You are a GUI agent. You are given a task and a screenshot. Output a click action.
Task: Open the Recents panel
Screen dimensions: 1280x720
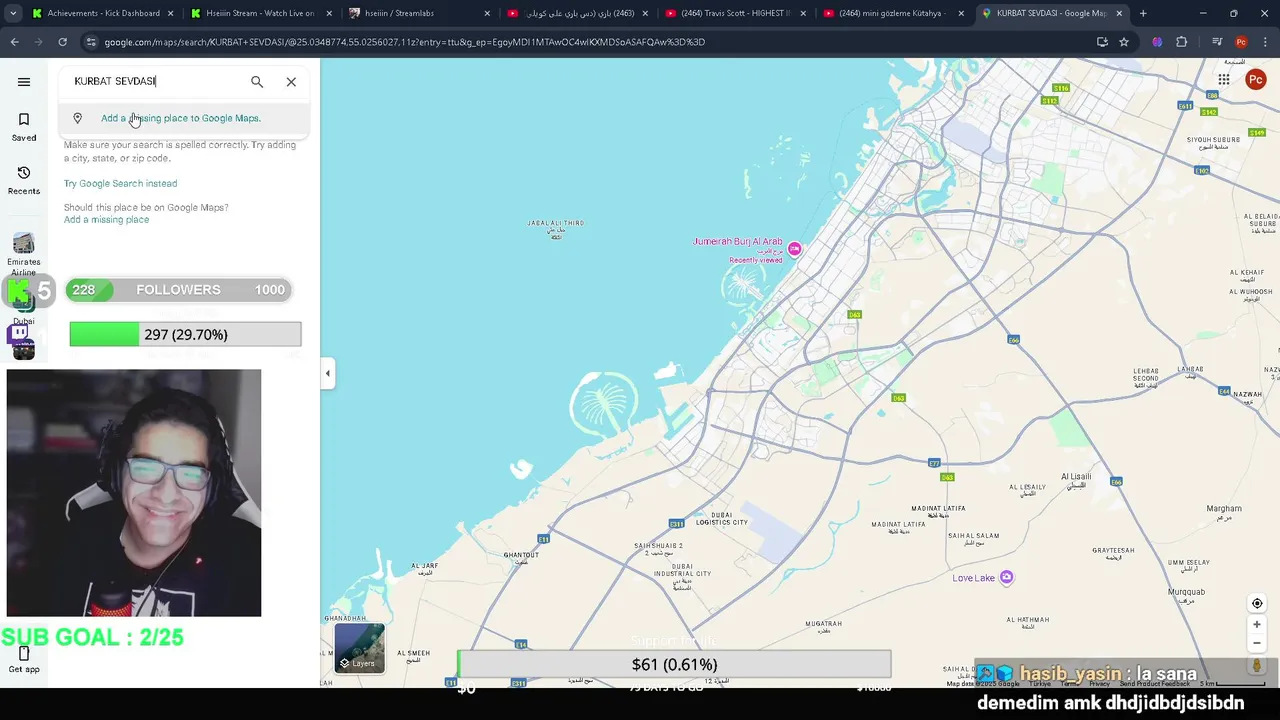tap(24, 180)
